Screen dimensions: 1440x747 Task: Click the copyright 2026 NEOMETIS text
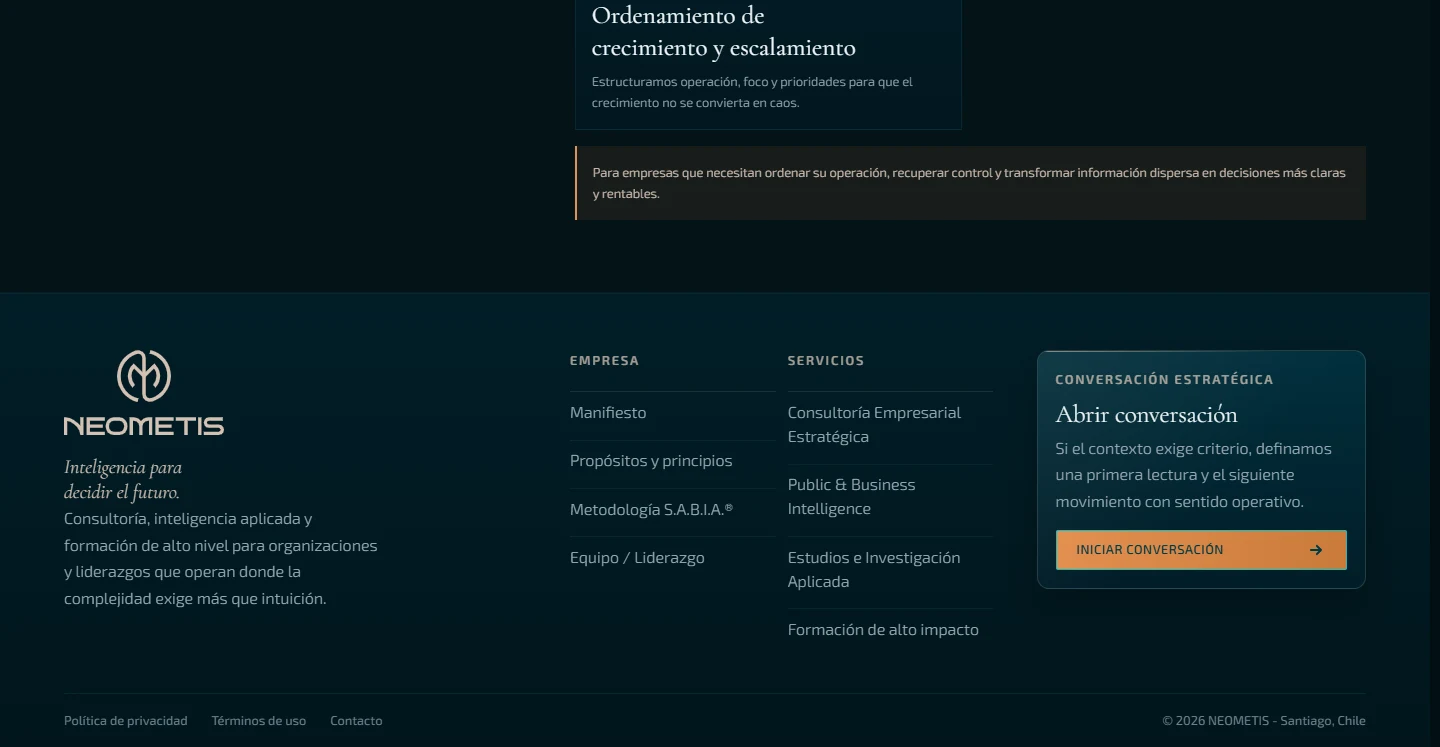(1264, 721)
